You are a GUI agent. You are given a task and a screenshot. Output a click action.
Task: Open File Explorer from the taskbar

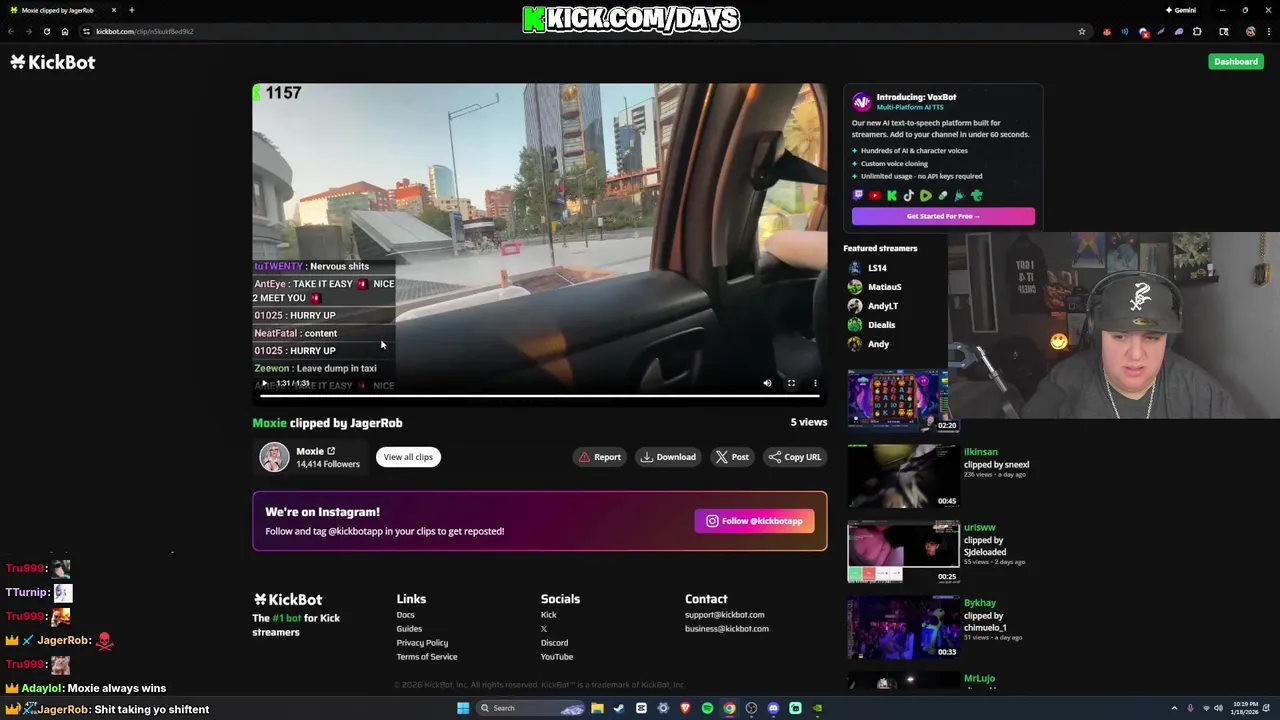pos(597,708)
